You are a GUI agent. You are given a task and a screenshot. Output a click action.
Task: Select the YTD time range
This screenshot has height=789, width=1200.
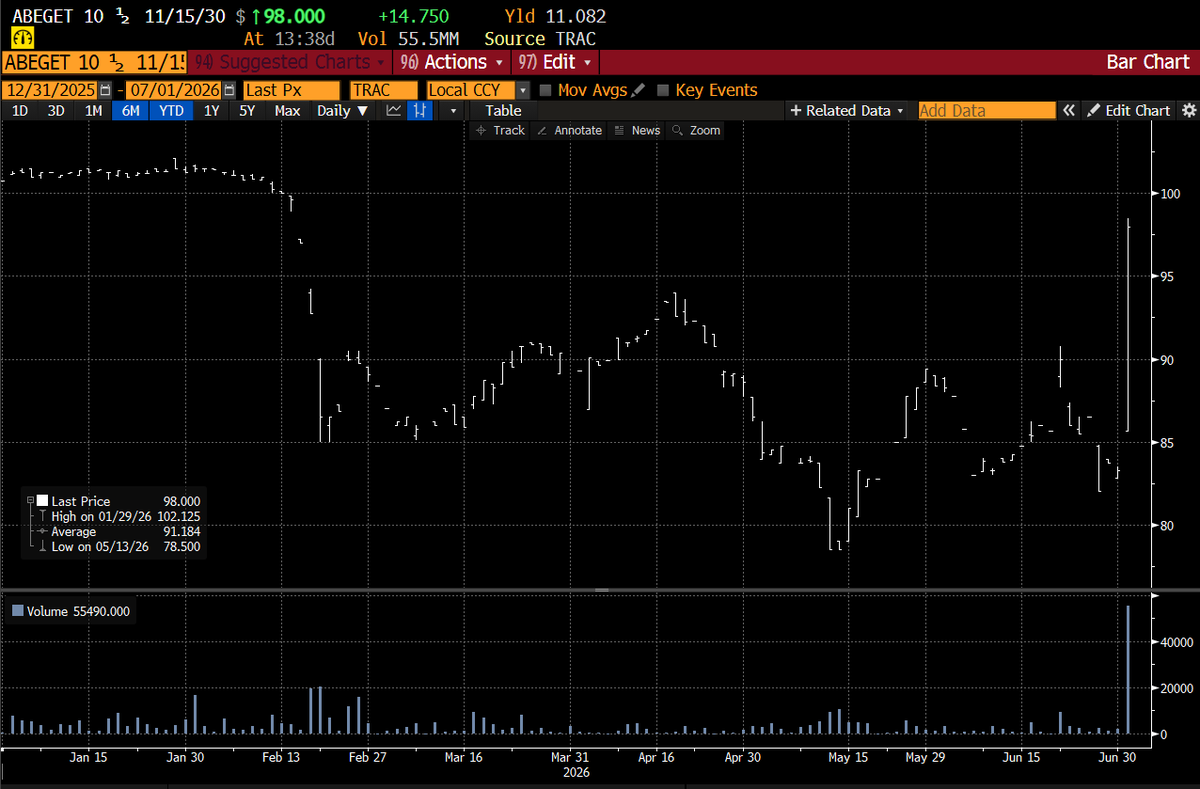(171, 111)
